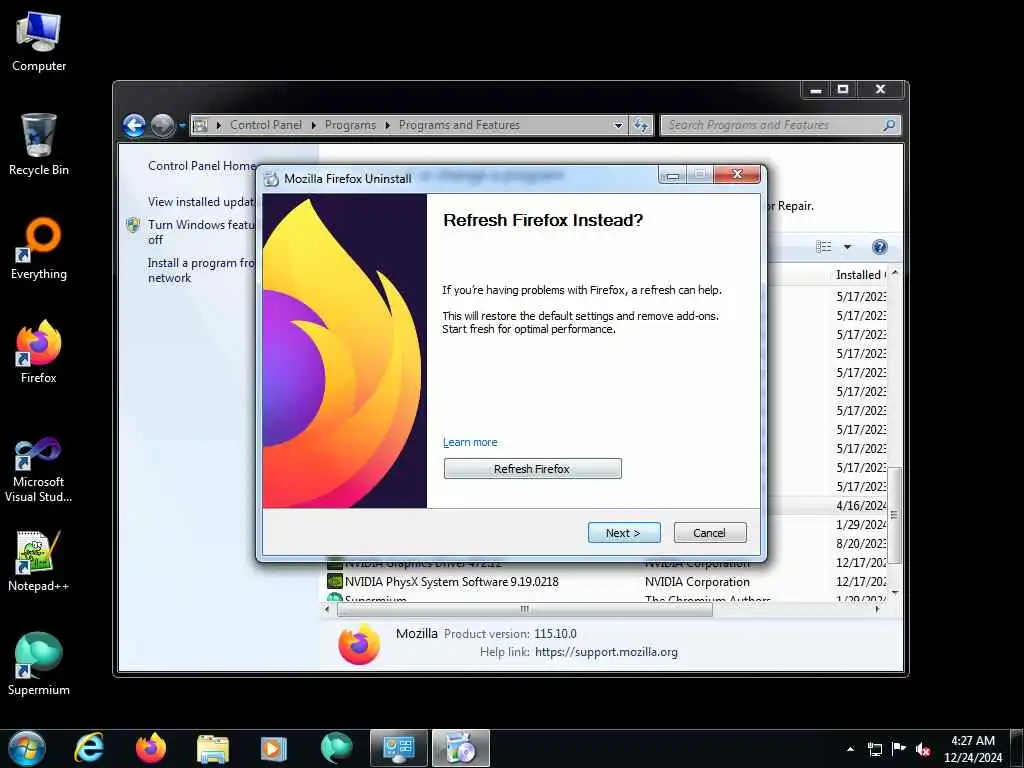This screenshot has height=768, width=1024.
Task: Launch the Firefox desktop shortcut
Action: coord(39,352)
